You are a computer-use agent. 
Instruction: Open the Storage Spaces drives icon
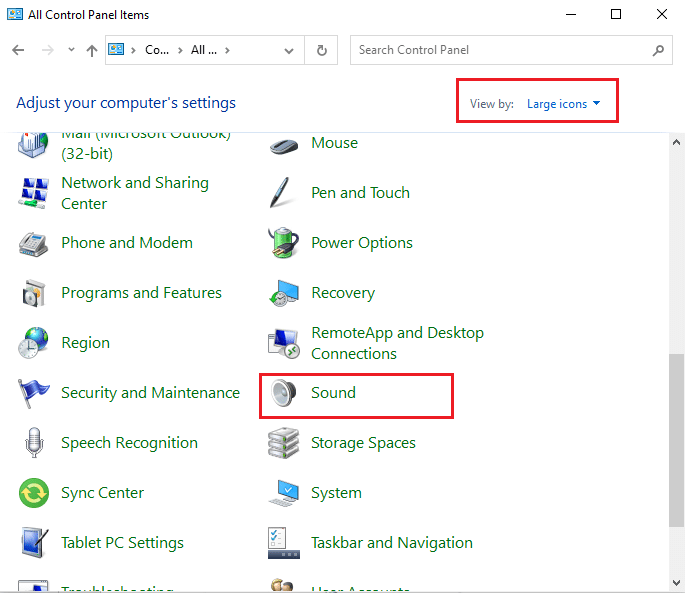tap(284, 443)
